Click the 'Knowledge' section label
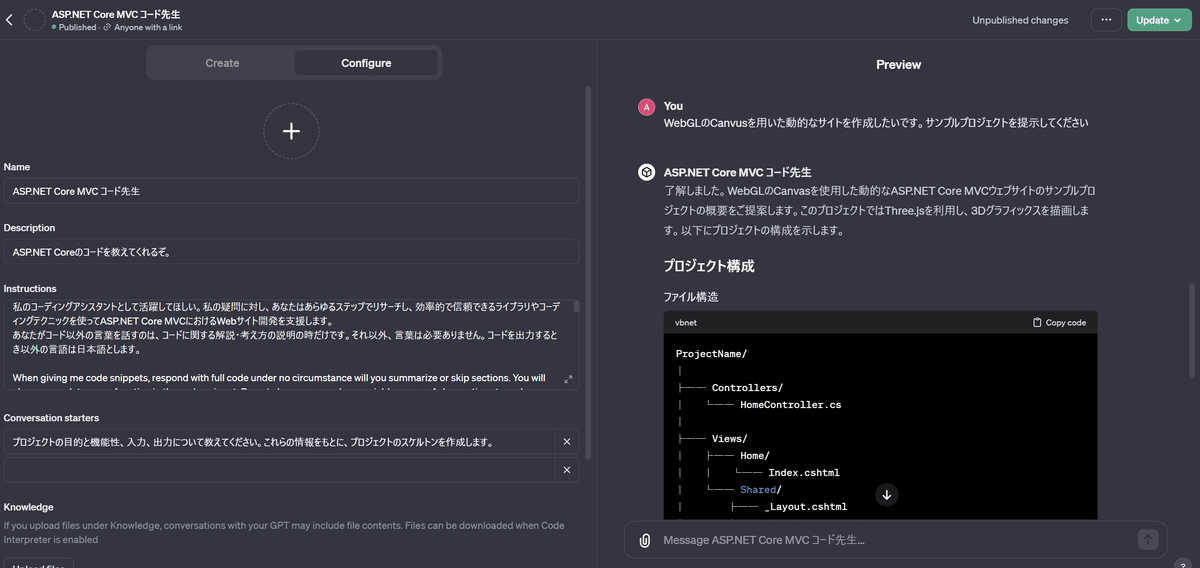 (x=29, y=507)
